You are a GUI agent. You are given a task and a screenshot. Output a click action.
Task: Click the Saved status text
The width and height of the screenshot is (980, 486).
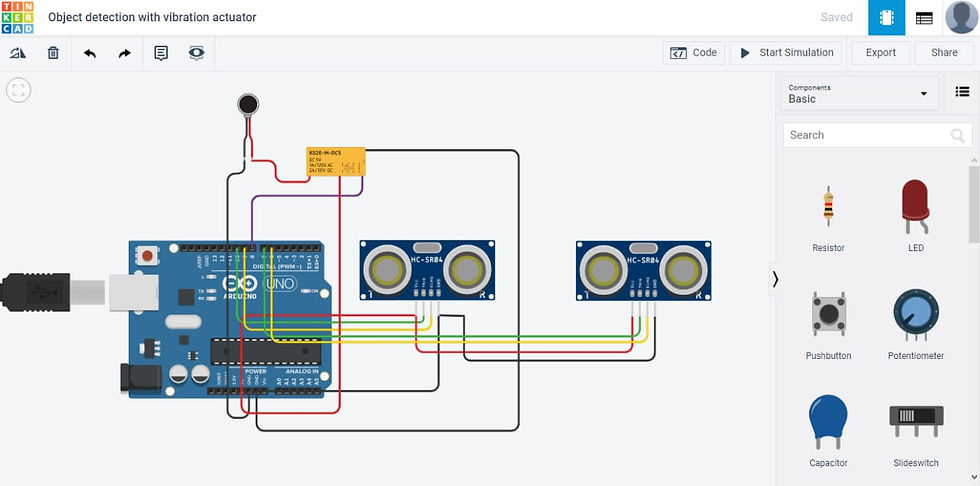836,17
